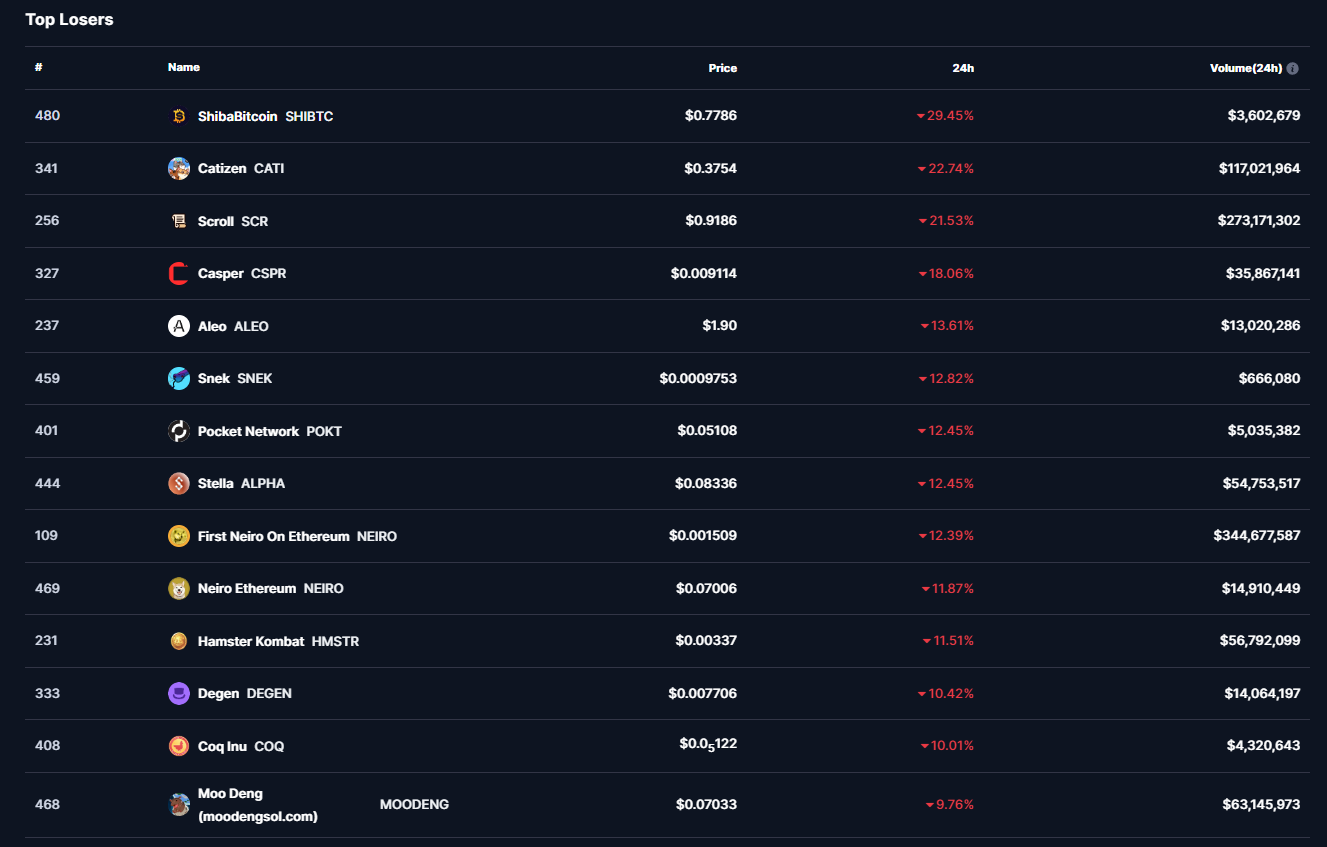This screenshot has height=847, width=1327.
Task: Click the Coq Inu price $0.0₅122
Action: (707, 745)
